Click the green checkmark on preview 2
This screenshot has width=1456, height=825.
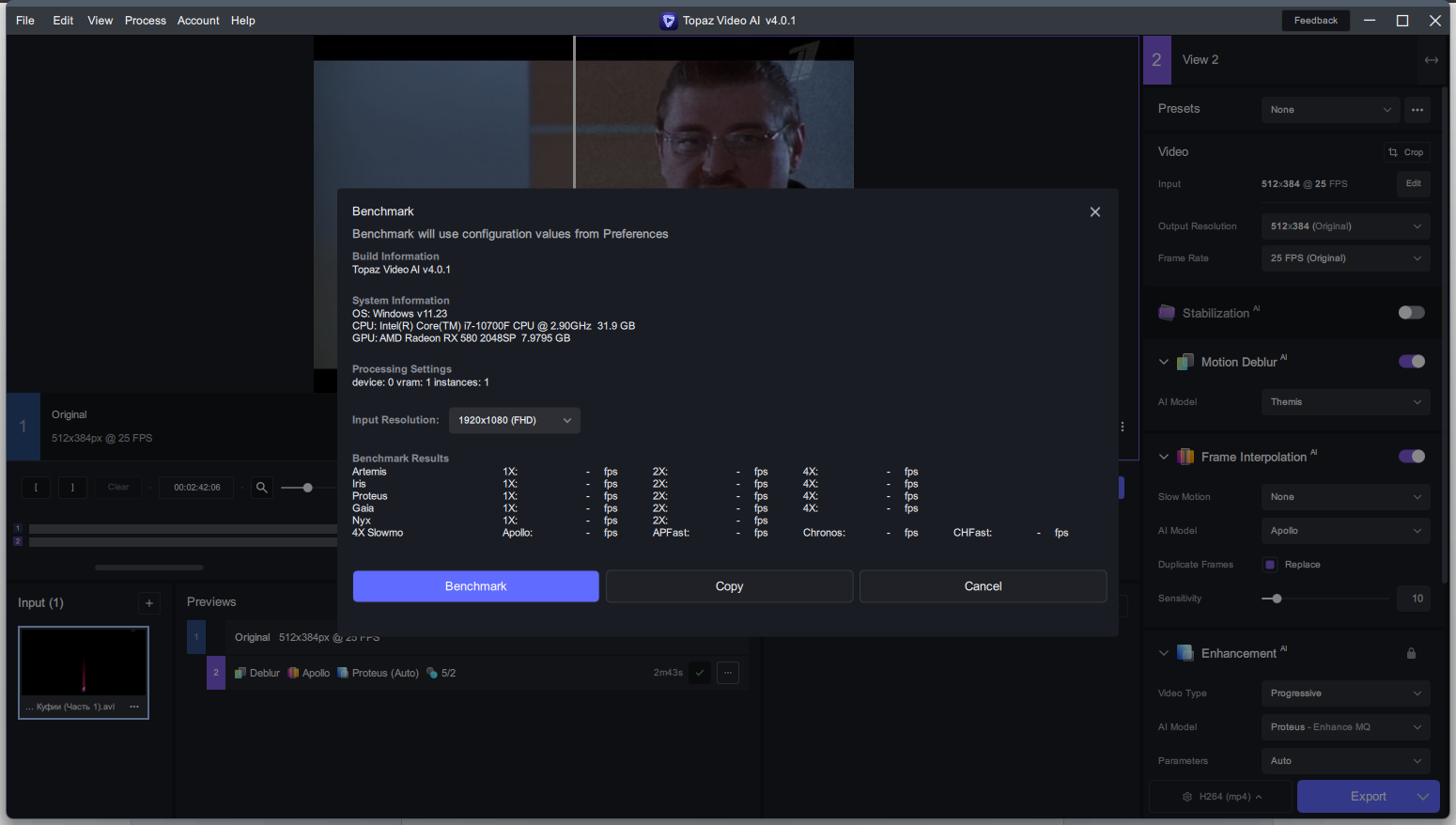(x=700, y=673)
